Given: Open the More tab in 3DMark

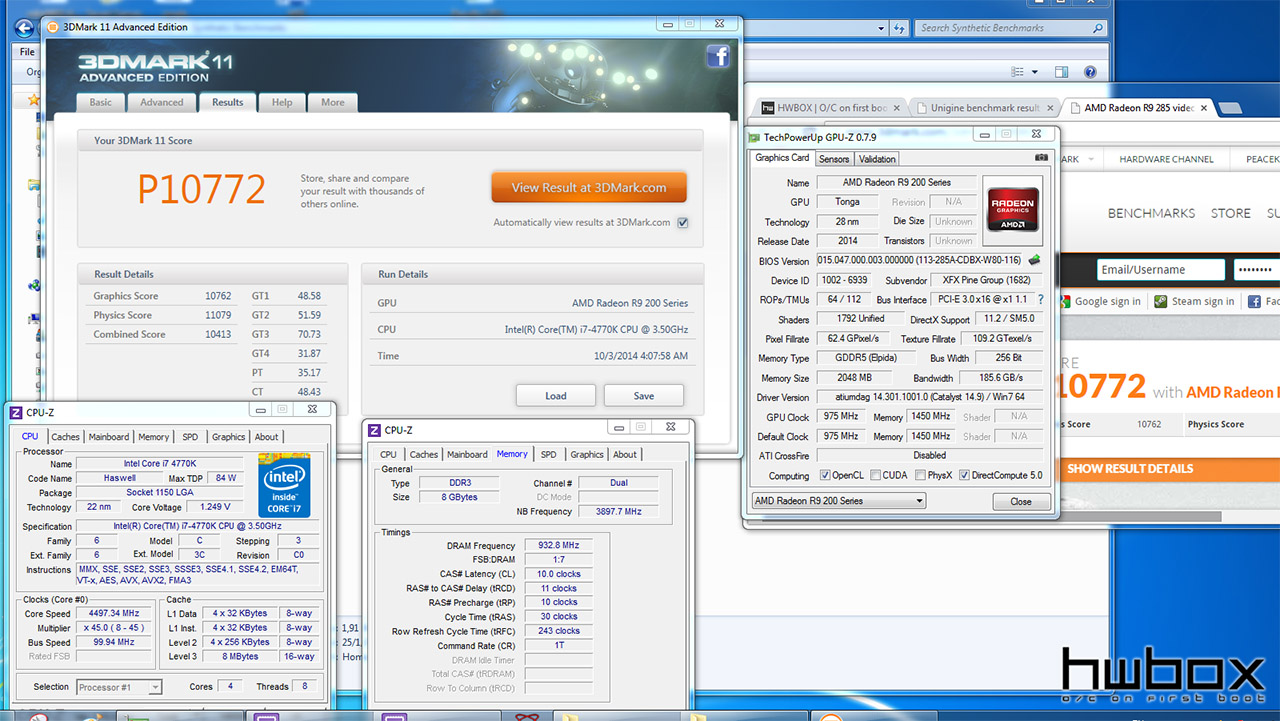Looking at the screenshot, I should click(x=333, y=102).
